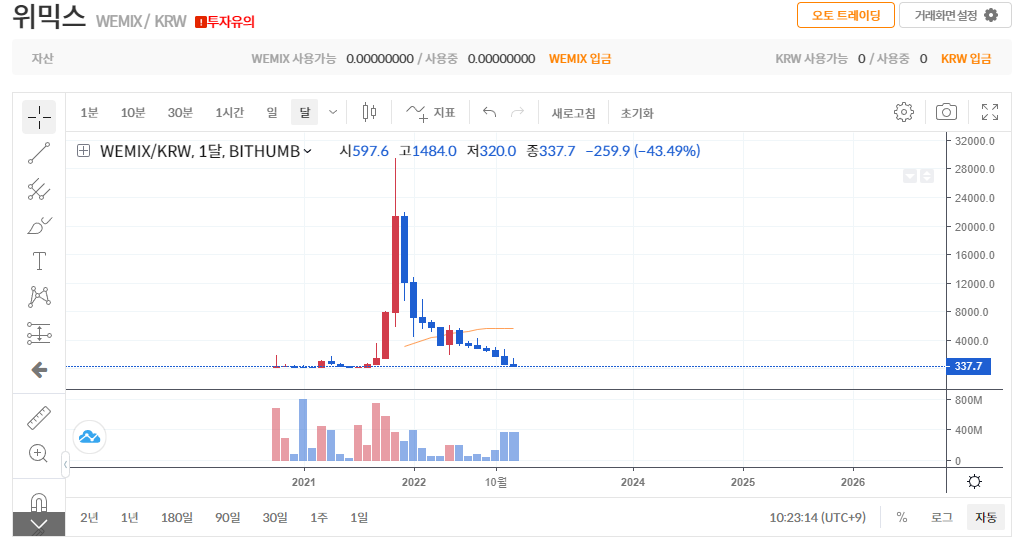Viewport: 1020px width, 547px height.
Task: Click the 초기화 reset button
Action: pos(637,113)
